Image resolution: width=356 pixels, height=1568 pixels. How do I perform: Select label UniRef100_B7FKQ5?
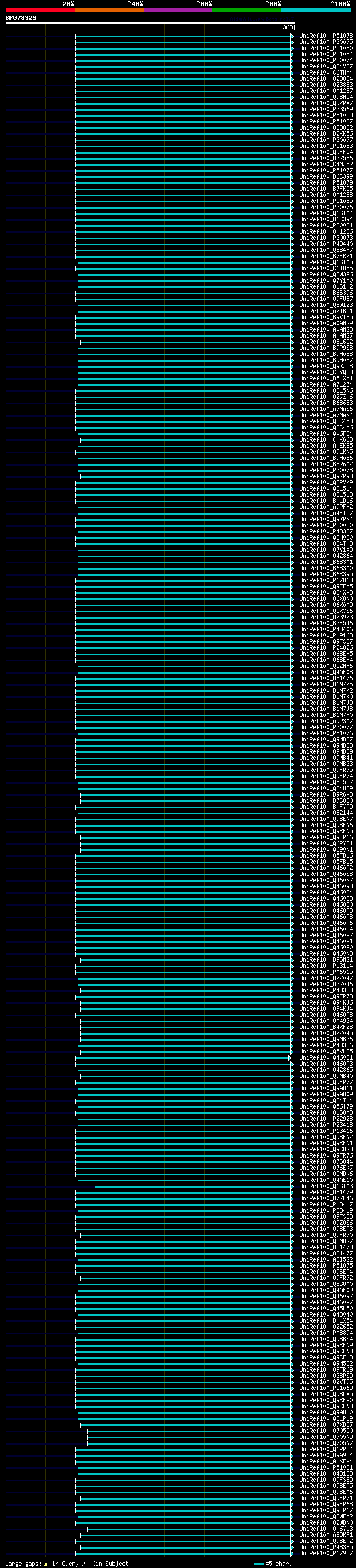click(326, 189)
